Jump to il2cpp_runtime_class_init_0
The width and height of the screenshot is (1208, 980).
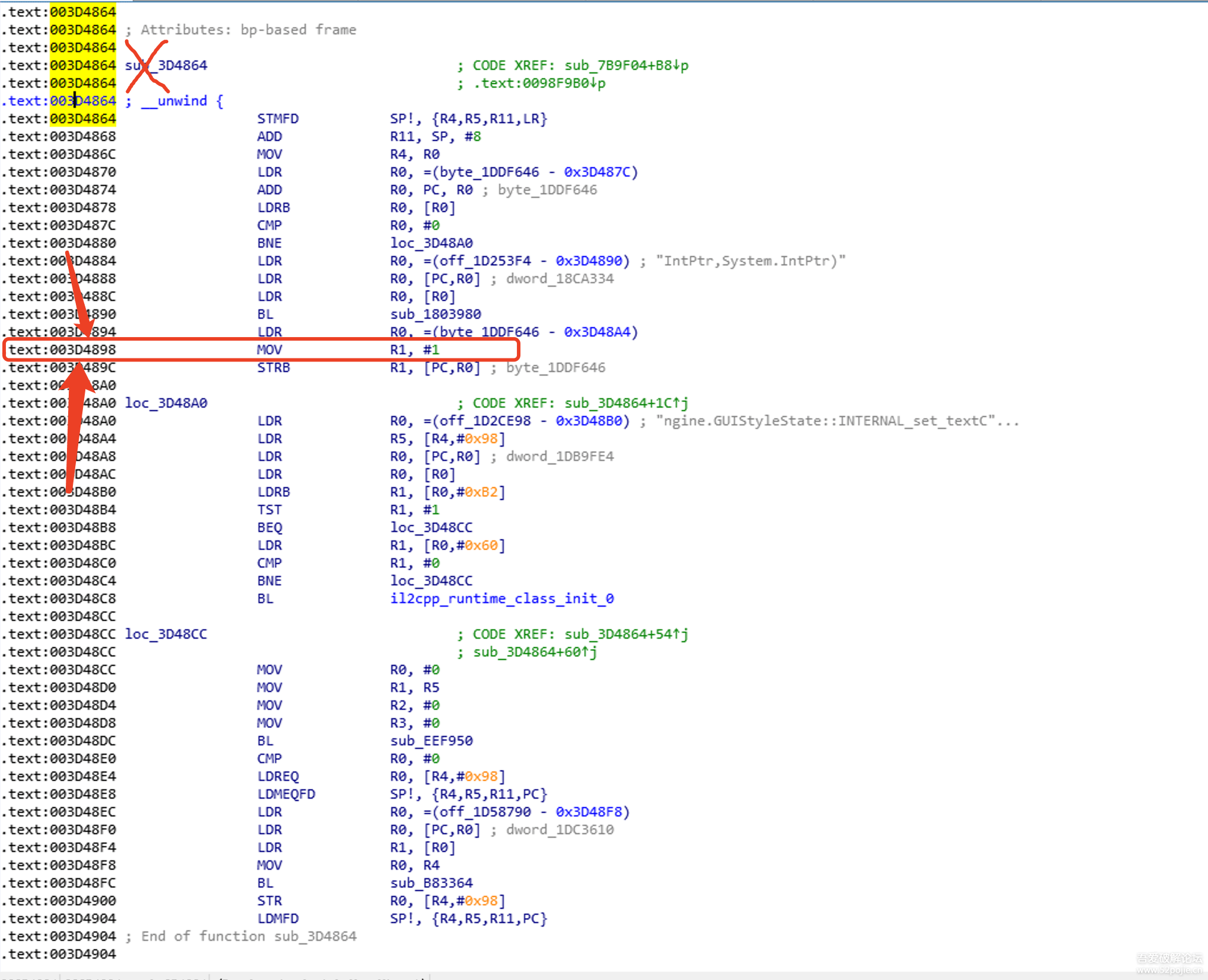tap(501, 598)
